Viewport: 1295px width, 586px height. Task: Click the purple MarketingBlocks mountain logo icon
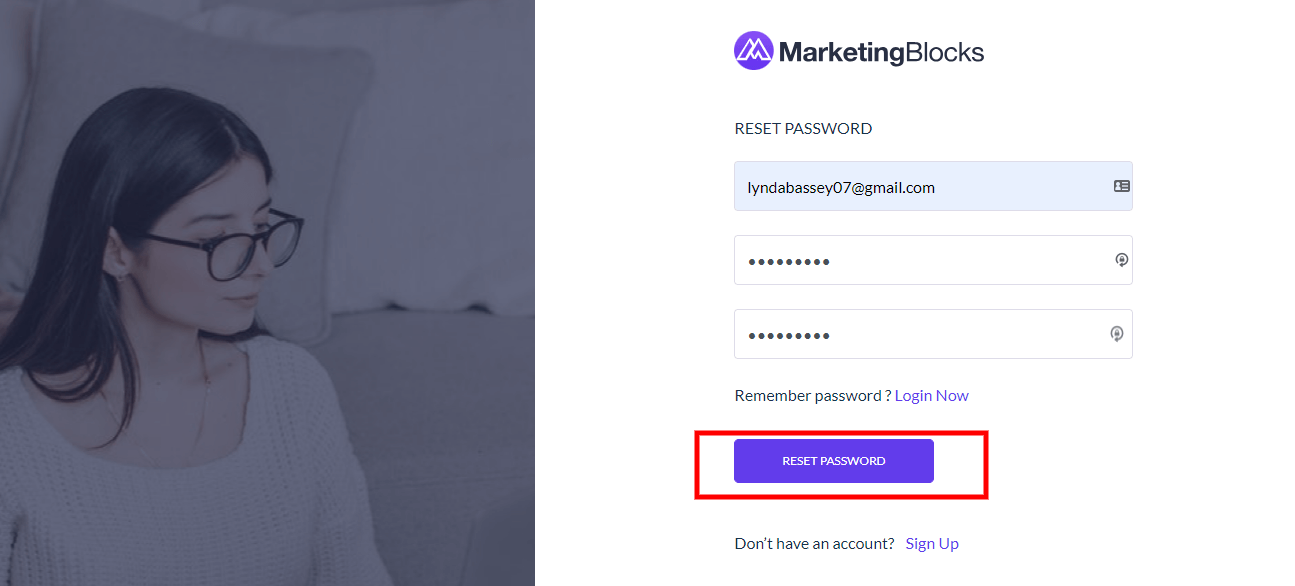pyautogui.click(x=753, y=50)
